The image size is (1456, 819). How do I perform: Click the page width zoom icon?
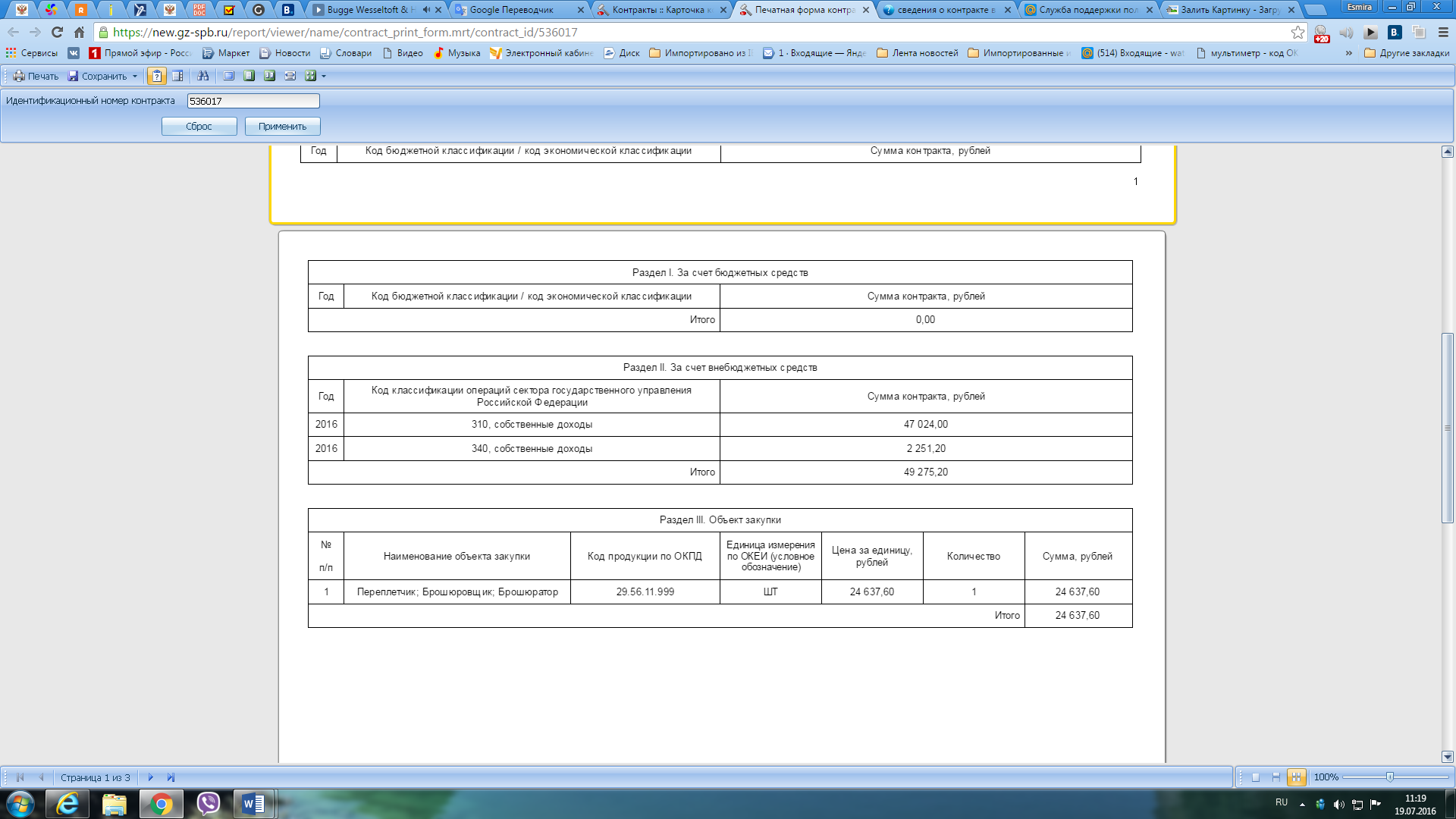click(x=290, y=76)
